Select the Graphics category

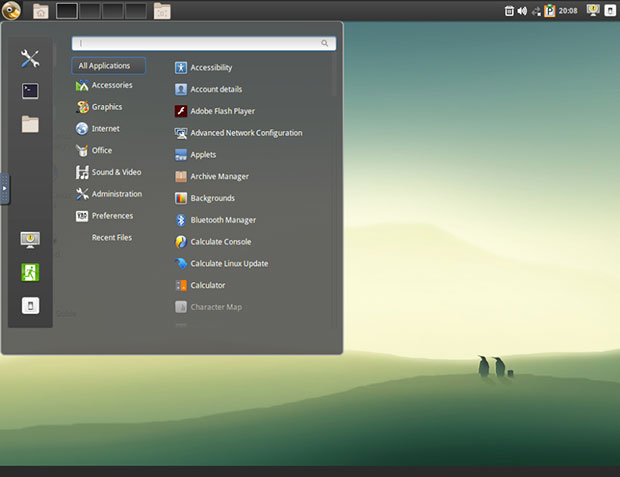click(x=99, y=107)
